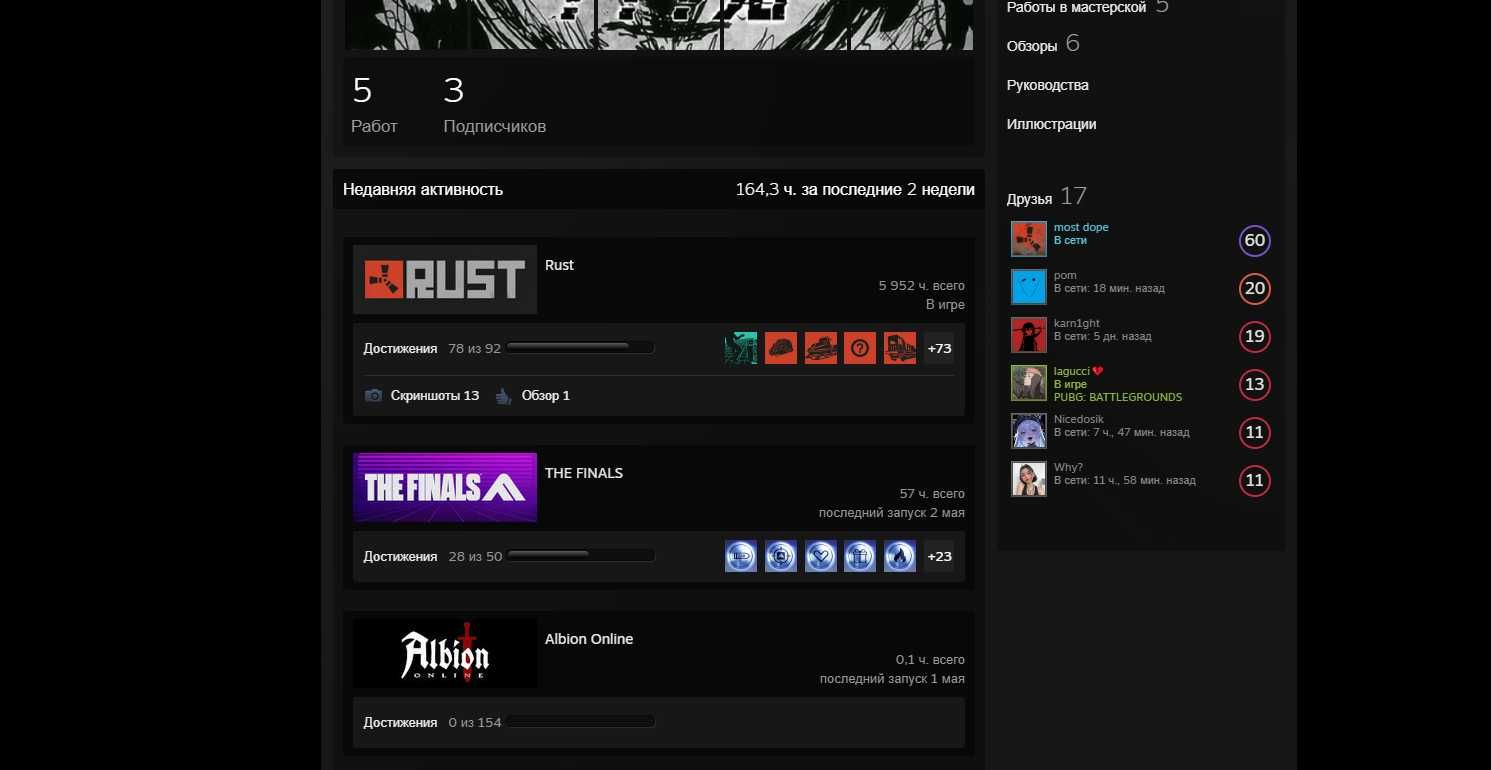This screenshot has height=770, width=1491.
Task: Open Rust Достижения 78 из 92
Action: 432,348
